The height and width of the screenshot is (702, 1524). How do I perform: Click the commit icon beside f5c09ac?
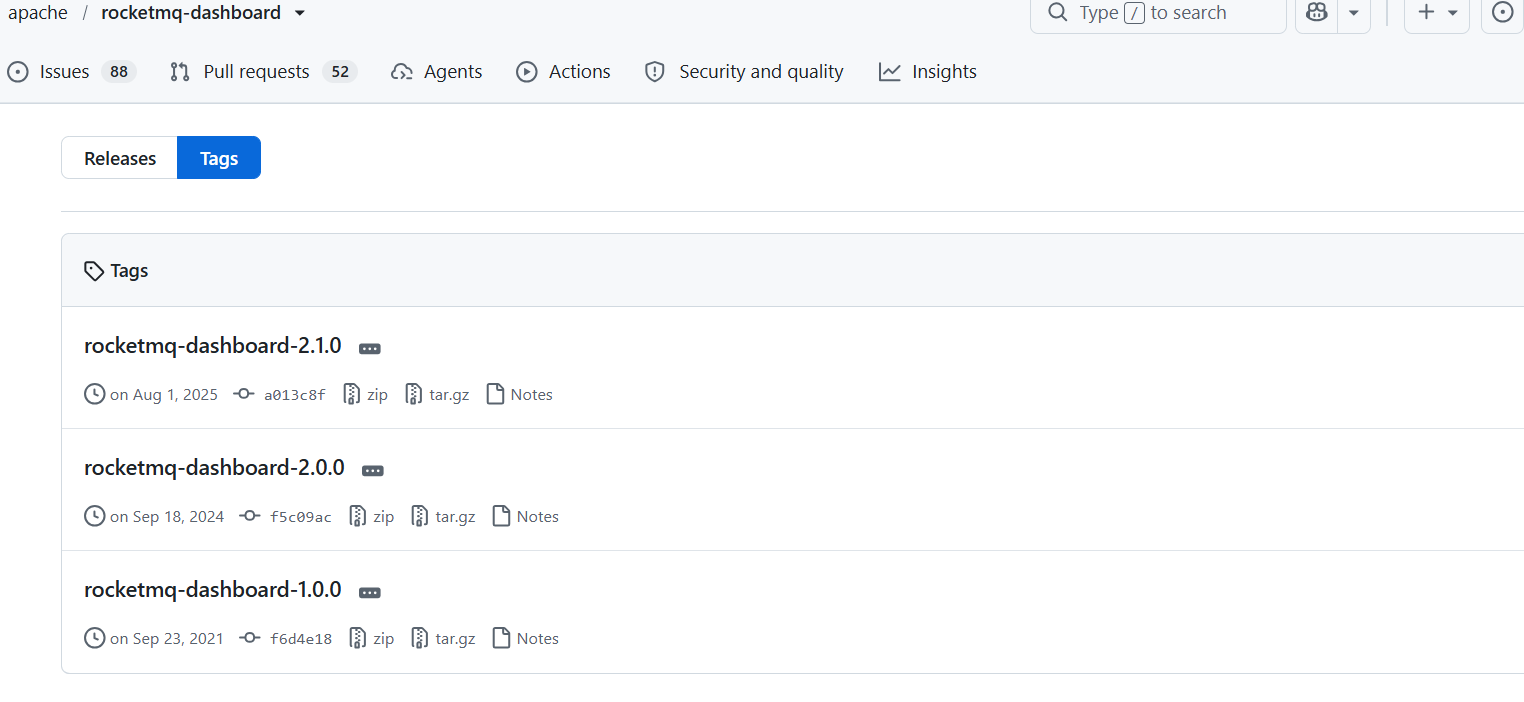(249, 516)
